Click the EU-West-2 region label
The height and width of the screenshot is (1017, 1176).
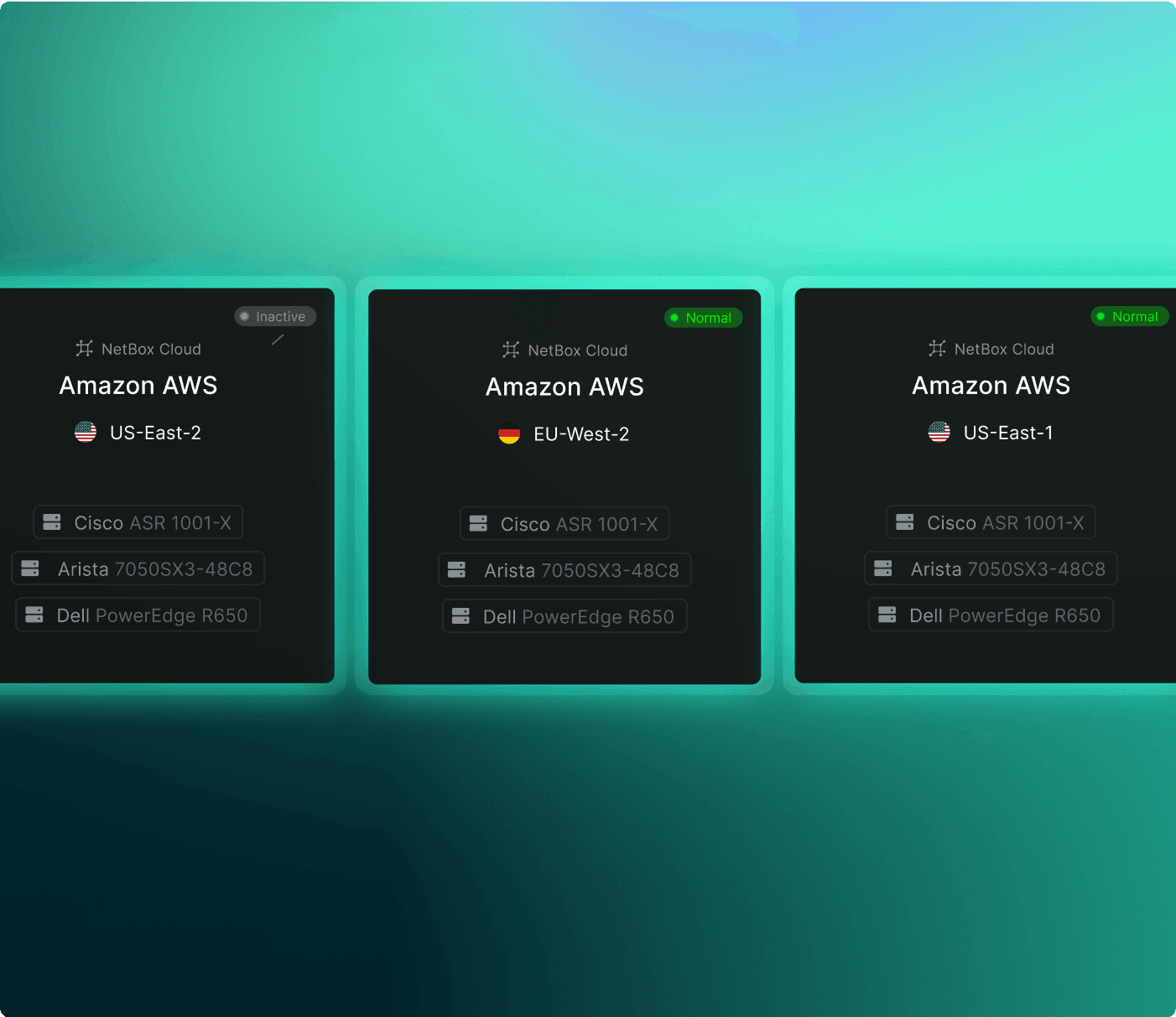click(581, 434)
